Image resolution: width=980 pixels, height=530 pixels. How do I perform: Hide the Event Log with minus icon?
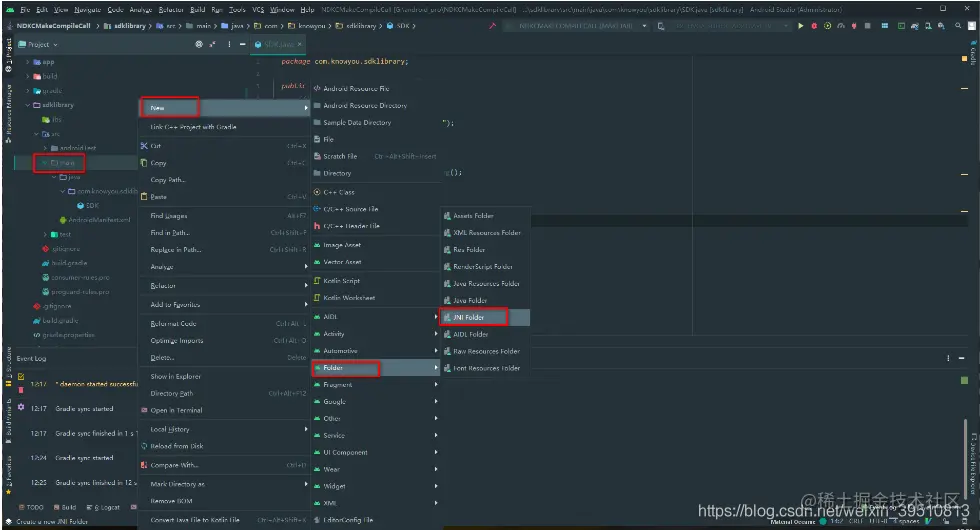[x=961, y=358]
